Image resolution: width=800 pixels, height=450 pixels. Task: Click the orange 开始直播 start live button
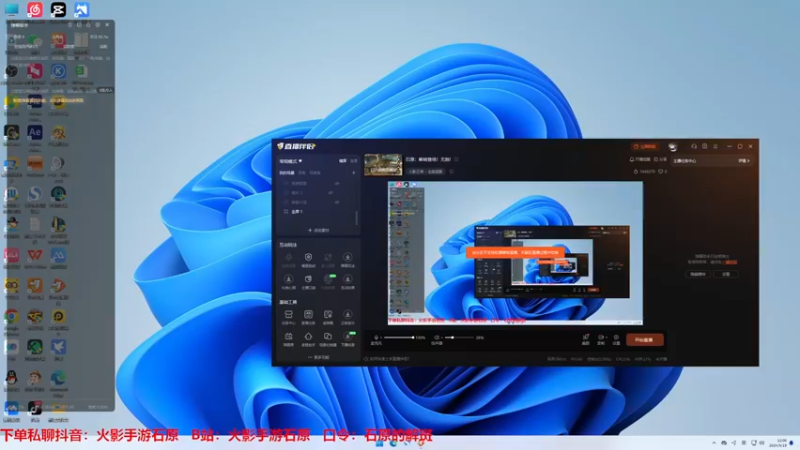point(645,340)
